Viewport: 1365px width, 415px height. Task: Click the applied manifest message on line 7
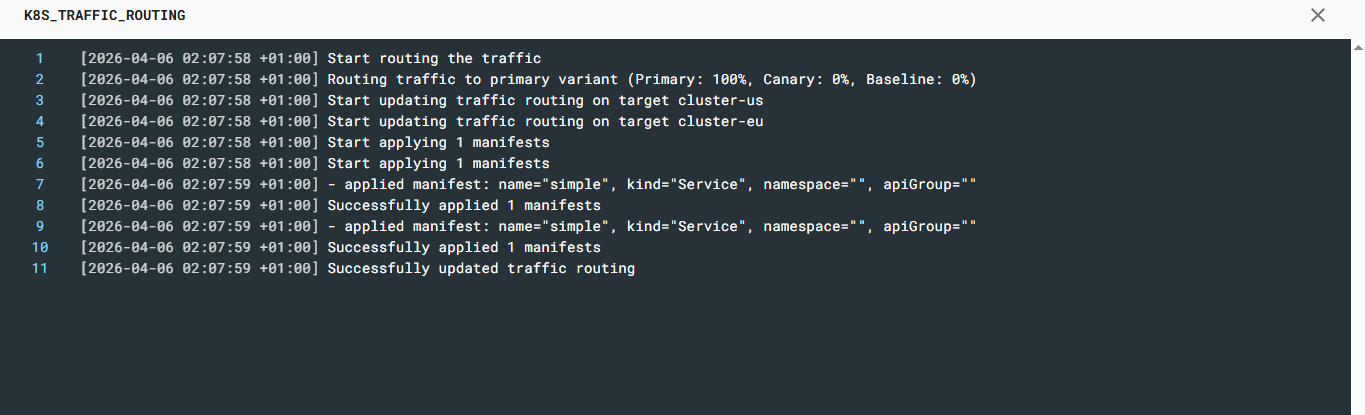click(x=651, y=184)
